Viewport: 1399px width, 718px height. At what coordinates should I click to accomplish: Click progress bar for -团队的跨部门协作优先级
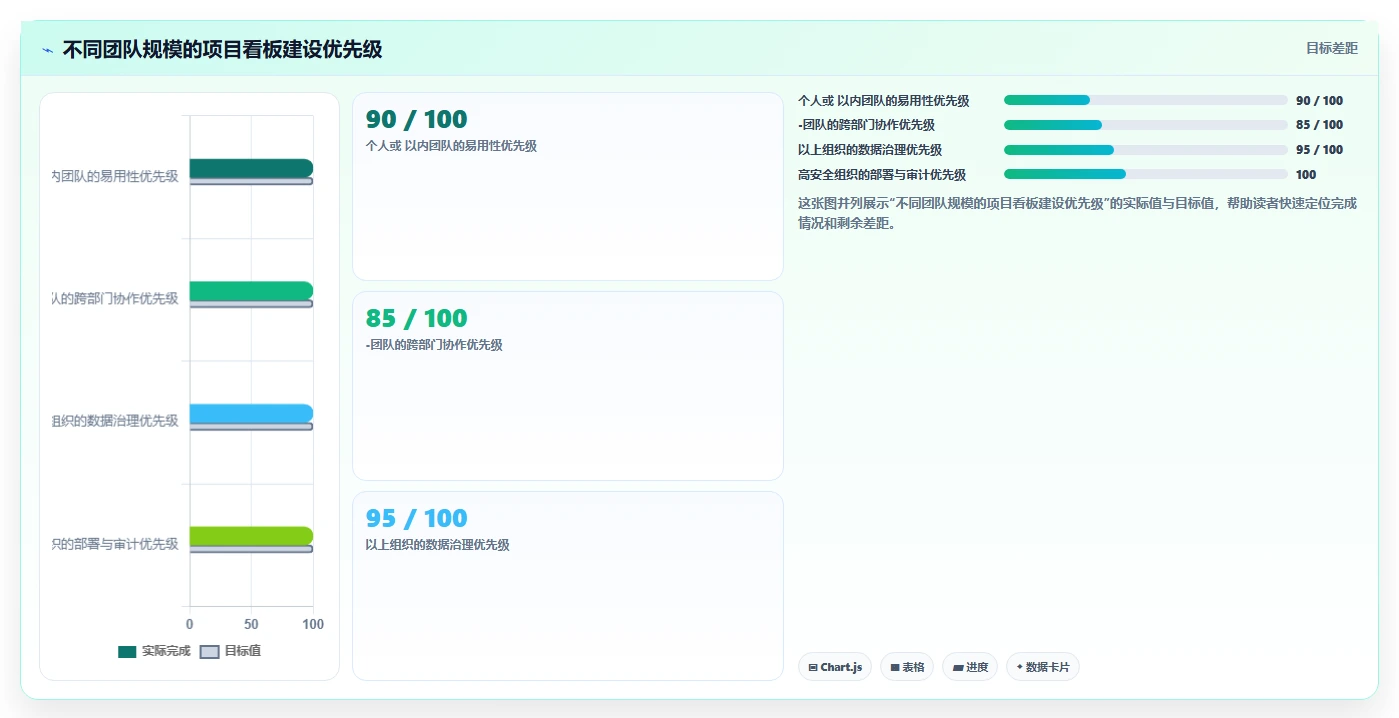pyautogui.click(x=1146, y=125)
